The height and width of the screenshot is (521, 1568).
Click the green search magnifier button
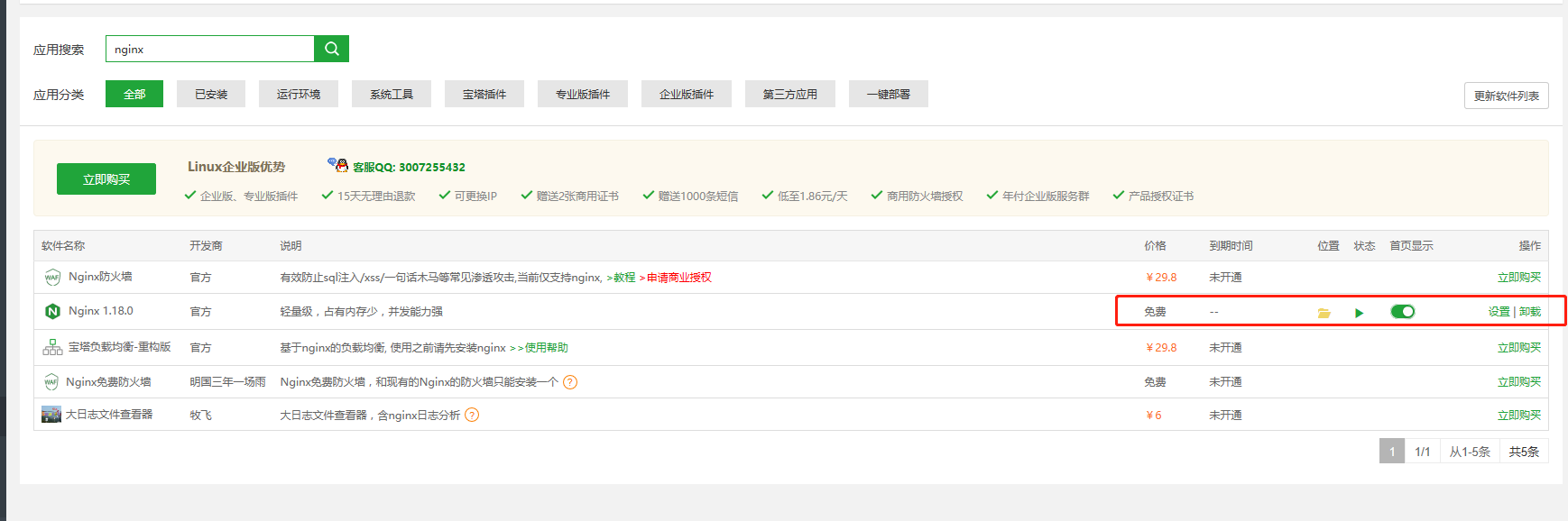(331, 49)
